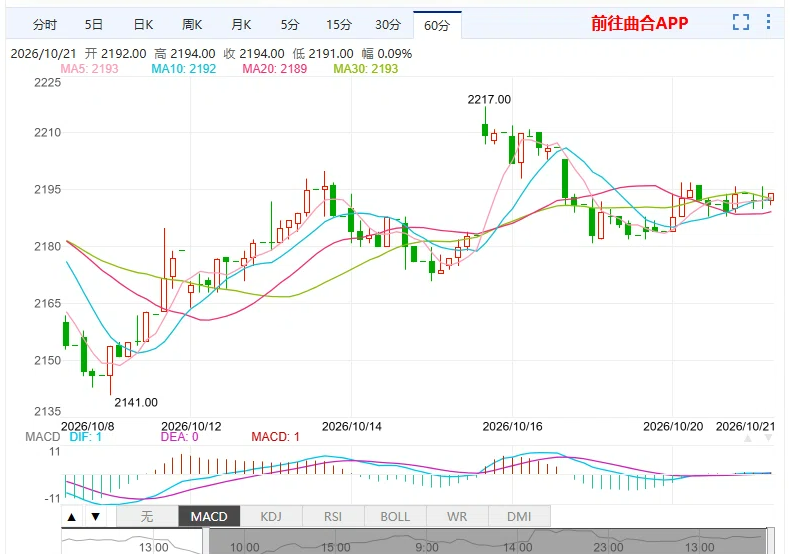
Task: Click the MA20: 2189 legend label
Action: coord(275,69)
